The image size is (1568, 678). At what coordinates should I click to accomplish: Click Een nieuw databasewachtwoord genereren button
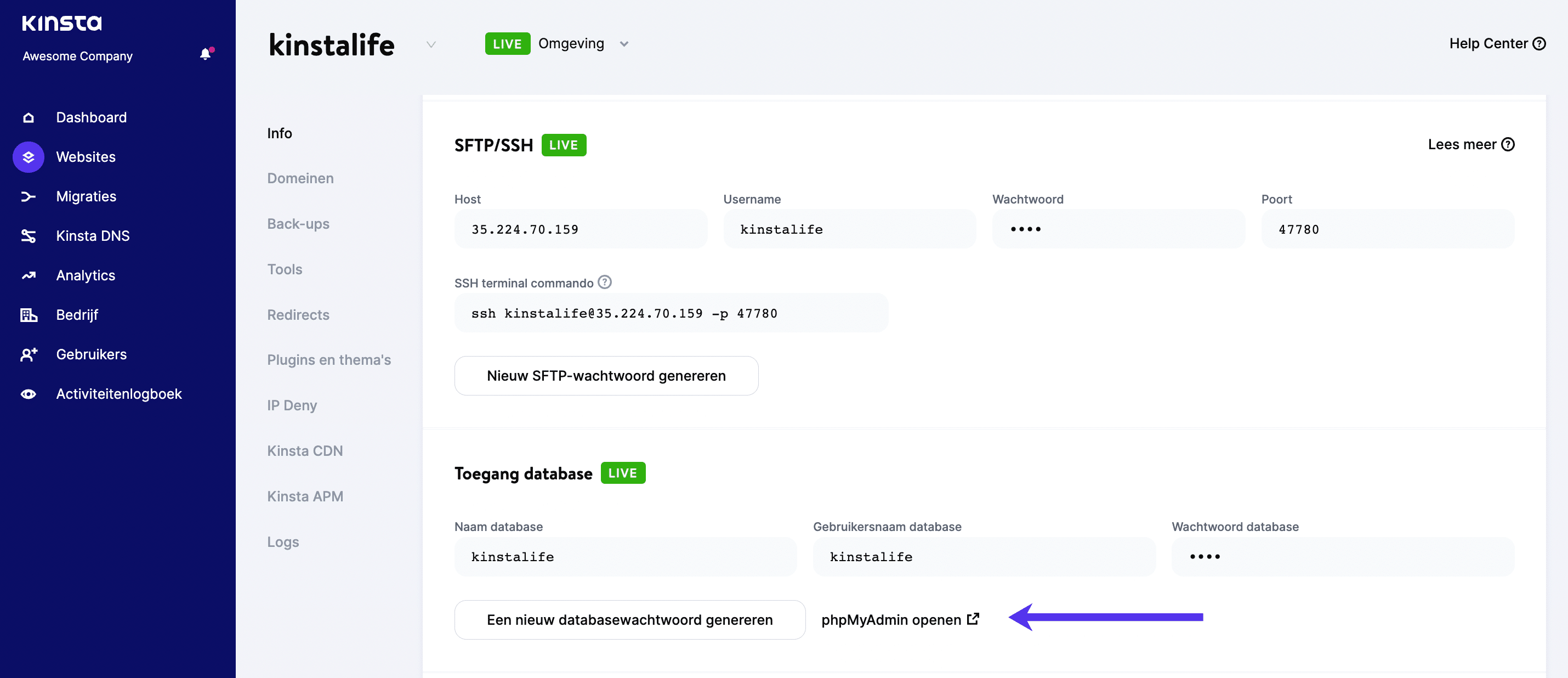pos(630,620)
